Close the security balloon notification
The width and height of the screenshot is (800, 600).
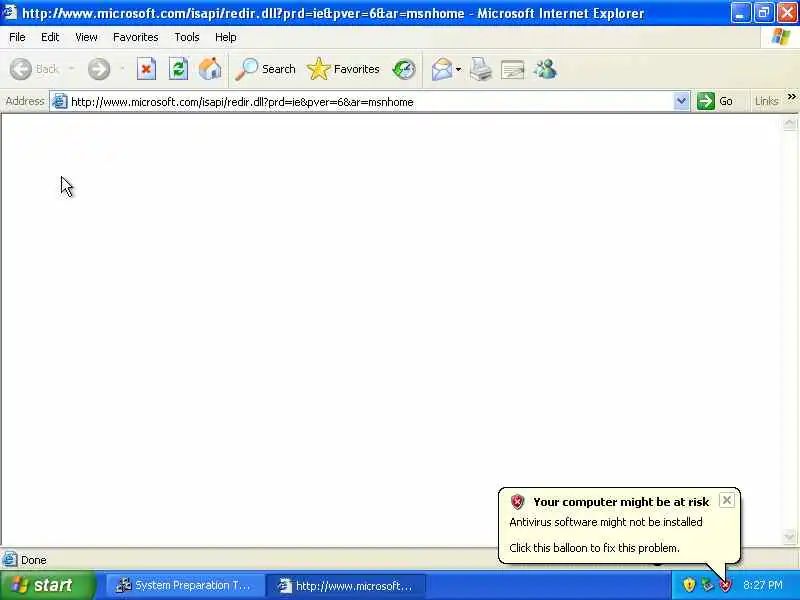point(727,500)
